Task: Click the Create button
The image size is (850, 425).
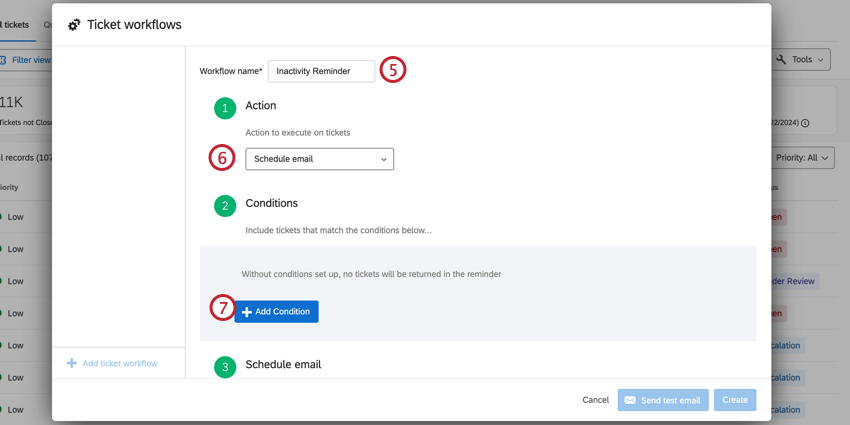Action: (735, 400)
